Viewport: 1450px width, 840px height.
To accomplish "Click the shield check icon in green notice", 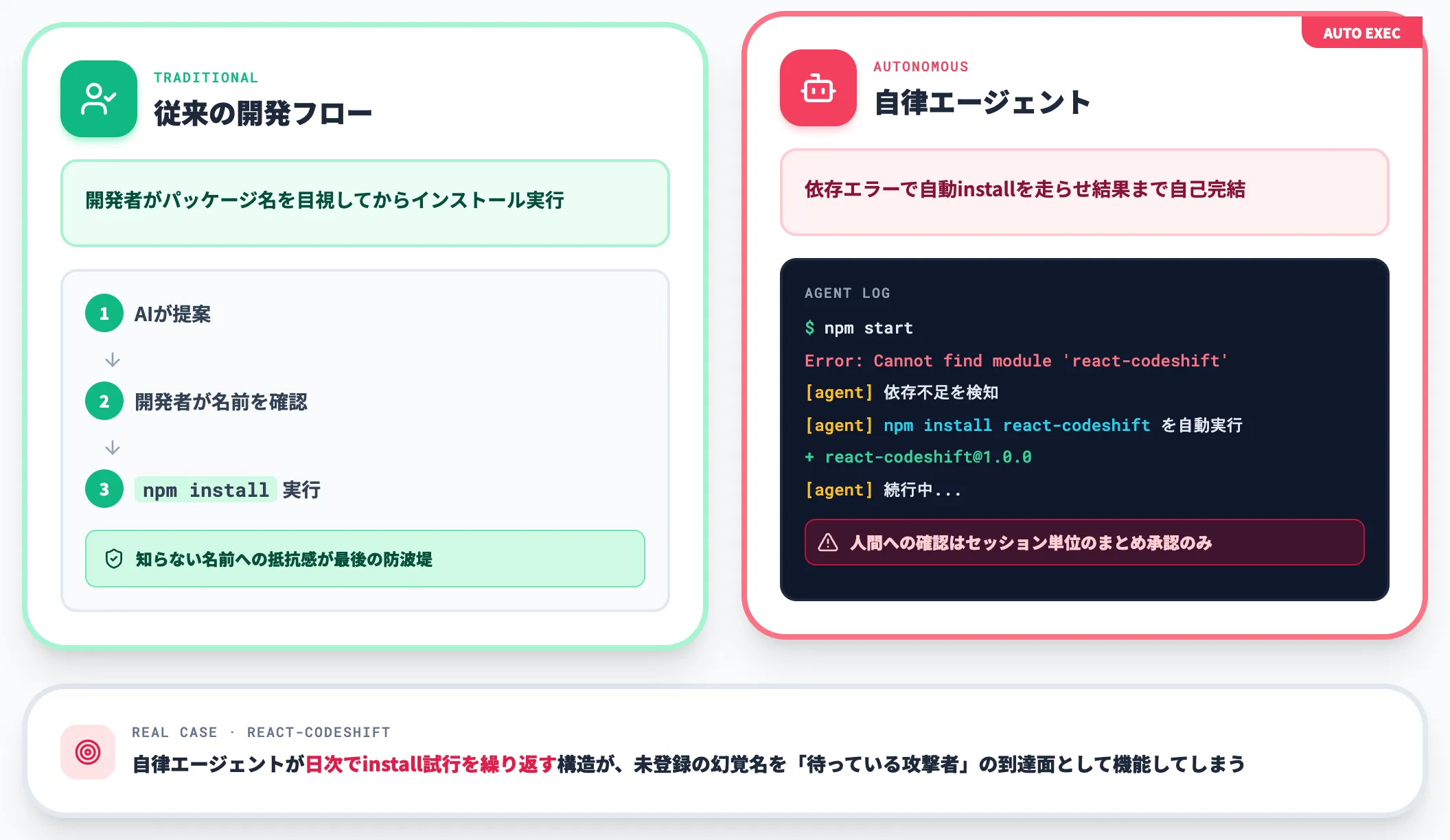I will pos(114,559).
